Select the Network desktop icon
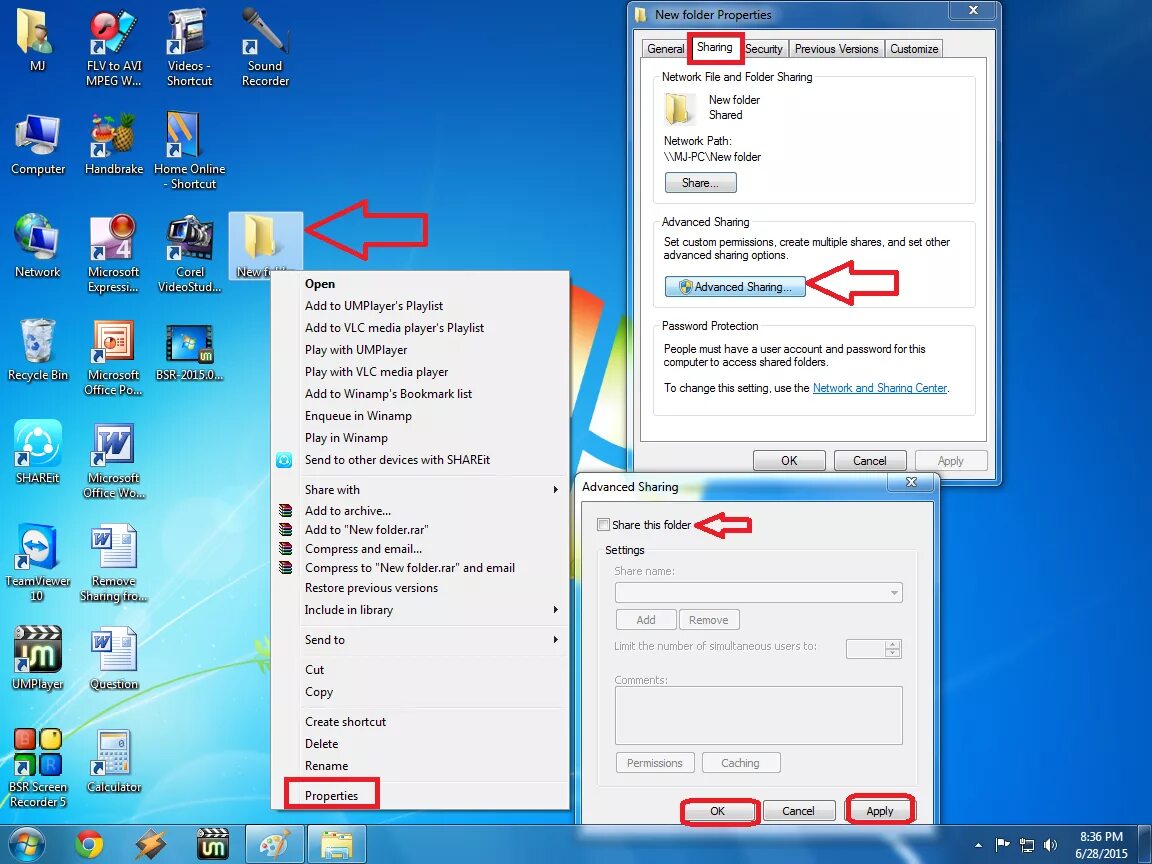 pos(37,247)
